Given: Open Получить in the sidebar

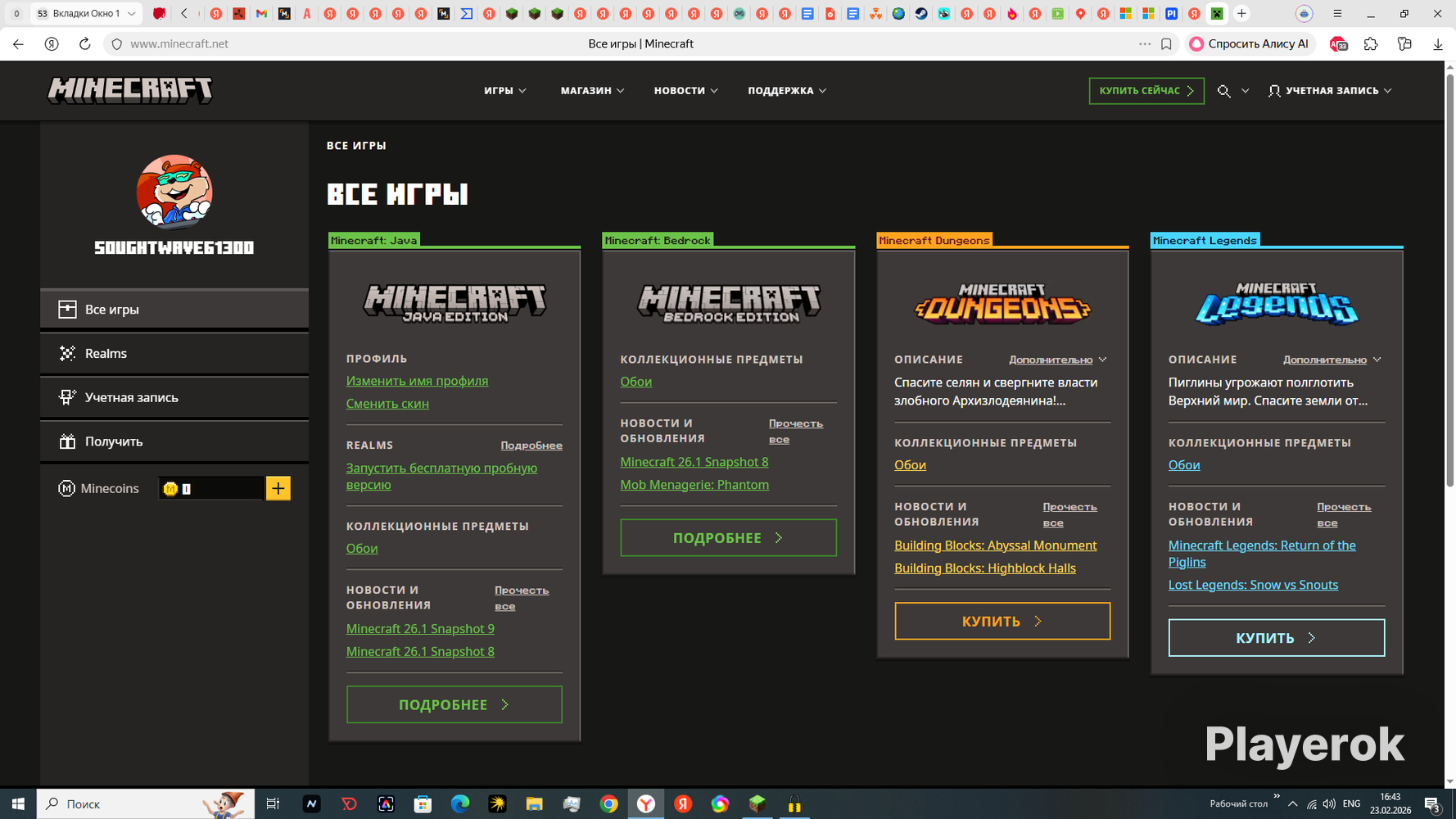Looking at the screenshot, I should 174,441.
